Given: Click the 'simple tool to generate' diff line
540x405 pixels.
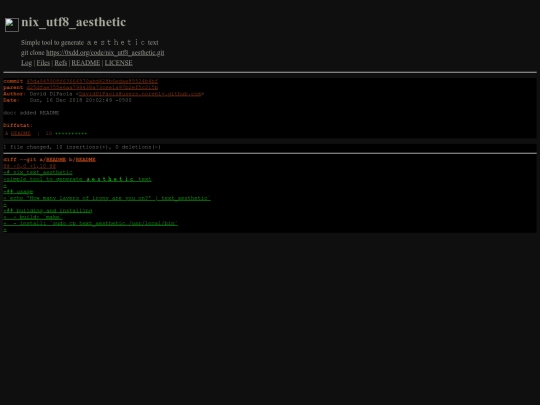Looking at the screenshot, I should click(x=77, y=179).
